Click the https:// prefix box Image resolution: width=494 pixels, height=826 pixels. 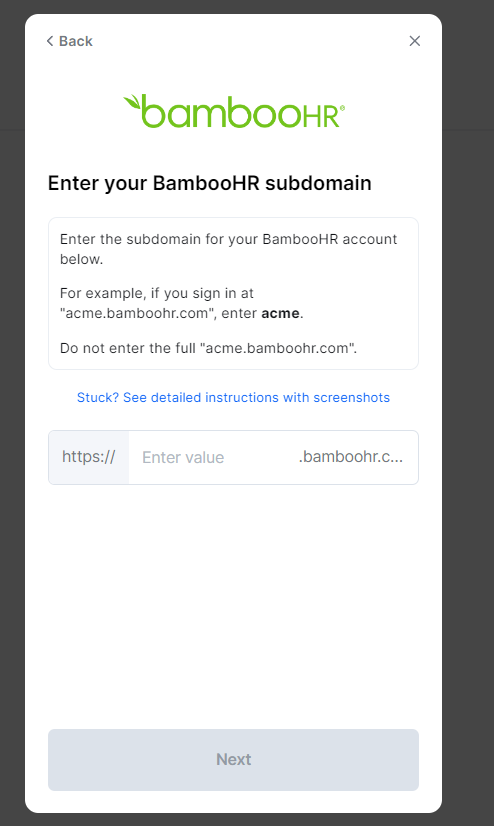(x=88, y=457)
